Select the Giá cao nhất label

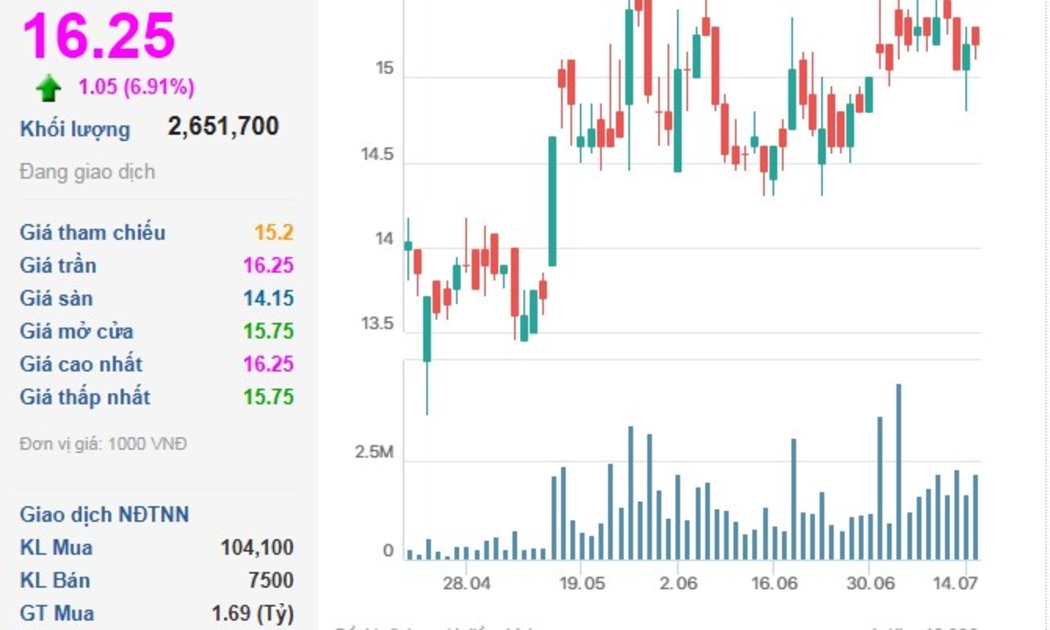[x=81, y=365]
